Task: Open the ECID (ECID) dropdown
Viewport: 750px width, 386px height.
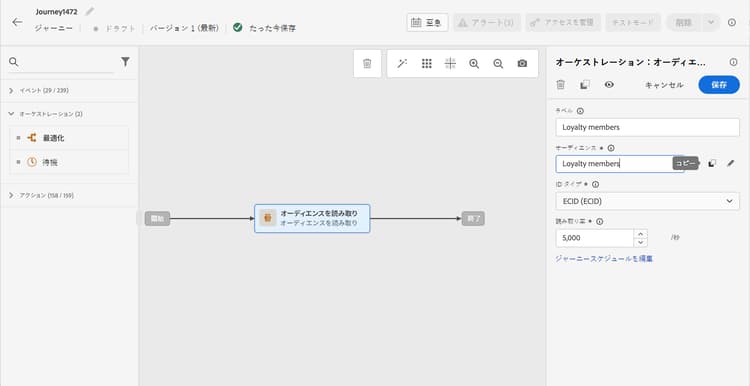Action: (x=648, y=201)
